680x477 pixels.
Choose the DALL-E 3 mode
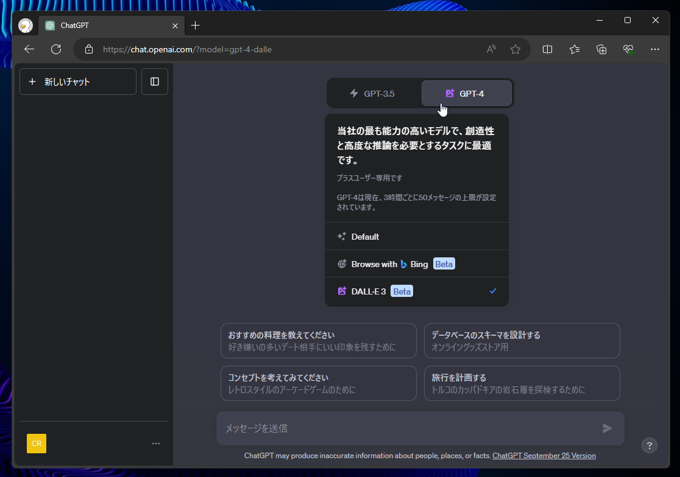[x=416, y=291]
